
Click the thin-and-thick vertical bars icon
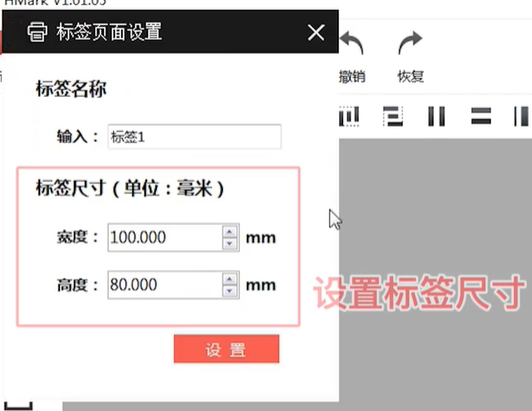[522, 116]
